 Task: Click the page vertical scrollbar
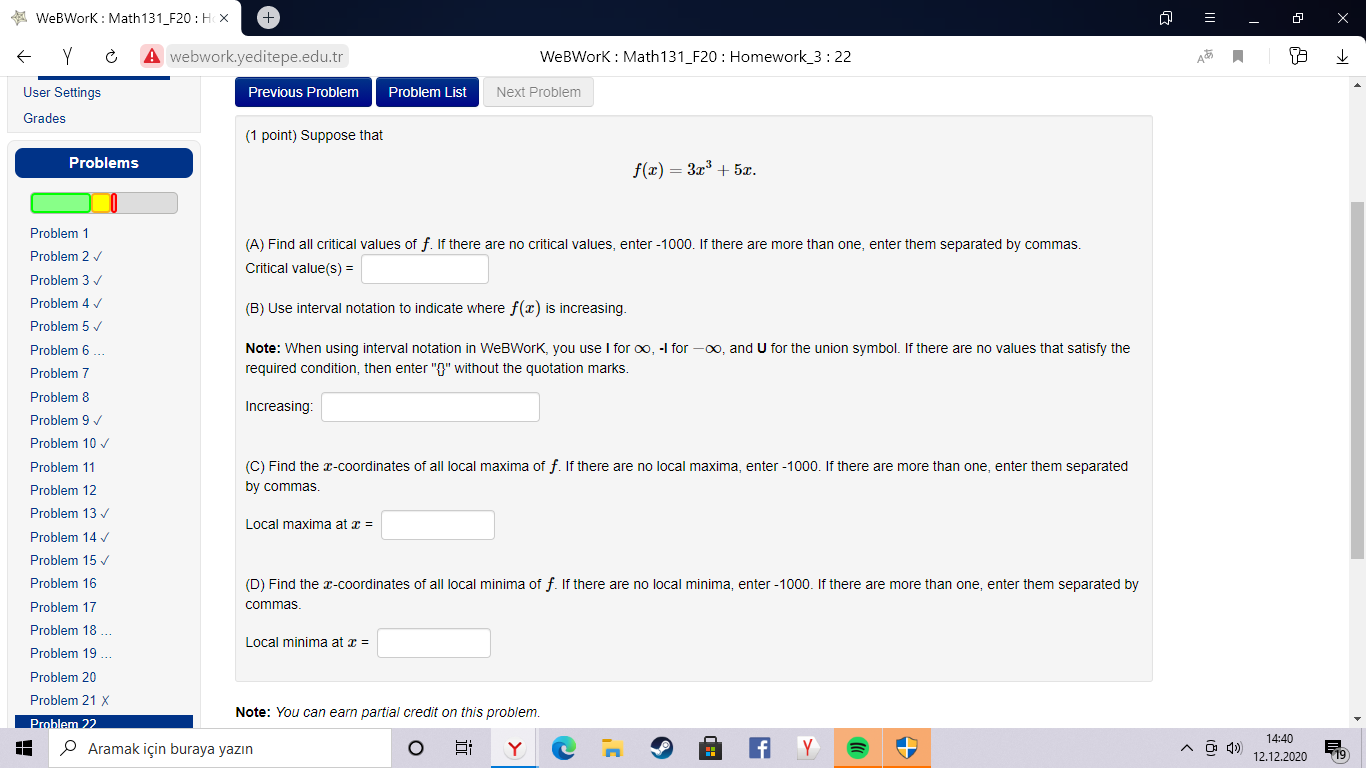pos(1357,380)
